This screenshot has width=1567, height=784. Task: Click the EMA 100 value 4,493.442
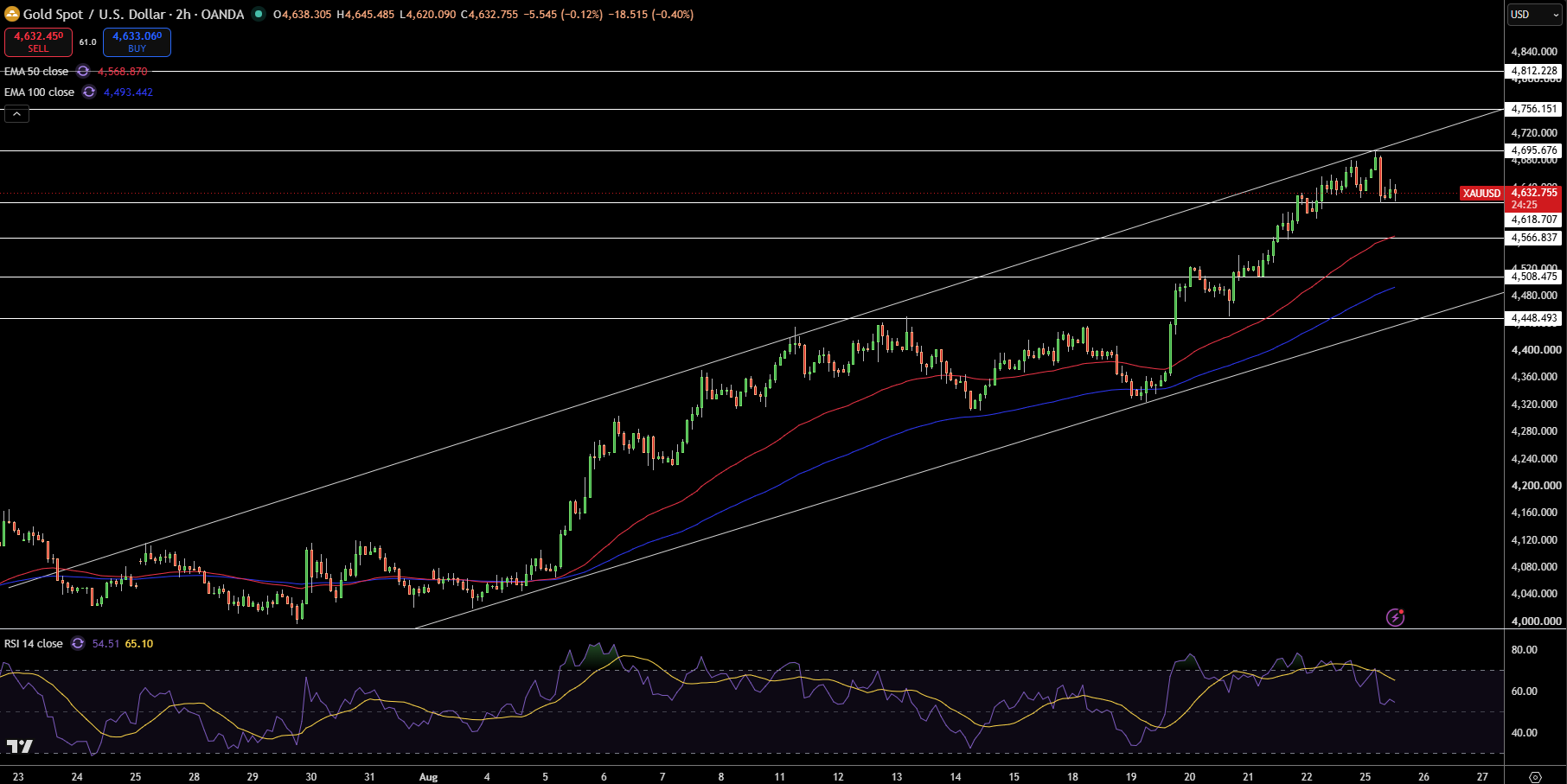tap(128, 92)
